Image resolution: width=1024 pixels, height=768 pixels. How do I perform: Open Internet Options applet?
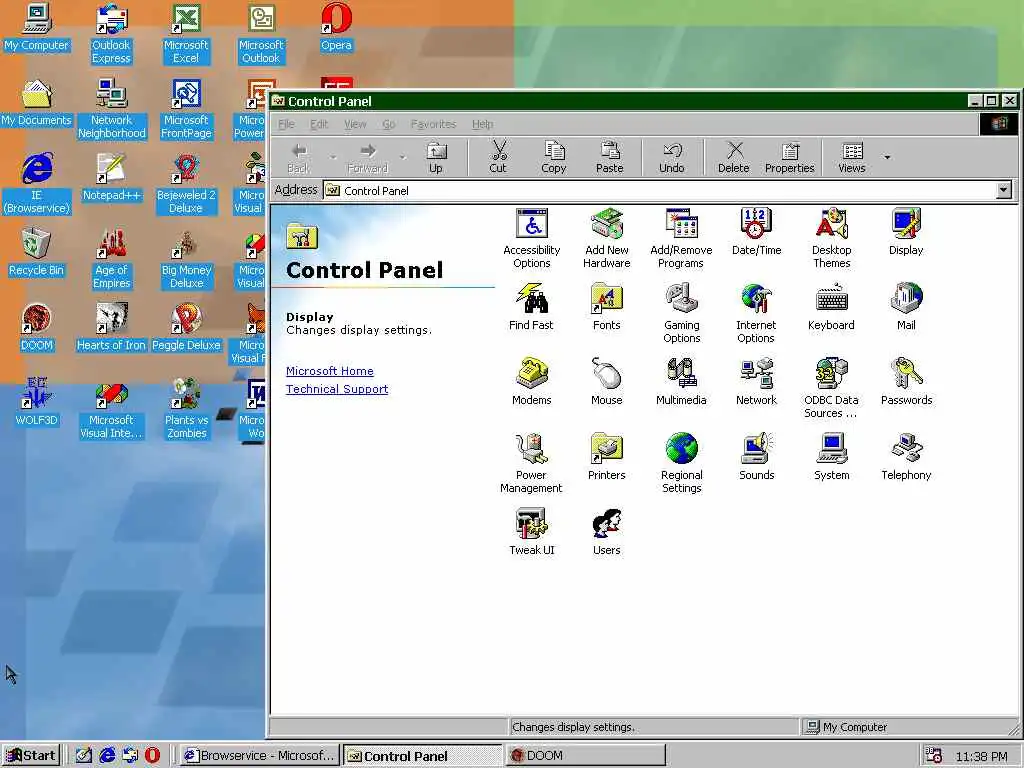[756, 313]
